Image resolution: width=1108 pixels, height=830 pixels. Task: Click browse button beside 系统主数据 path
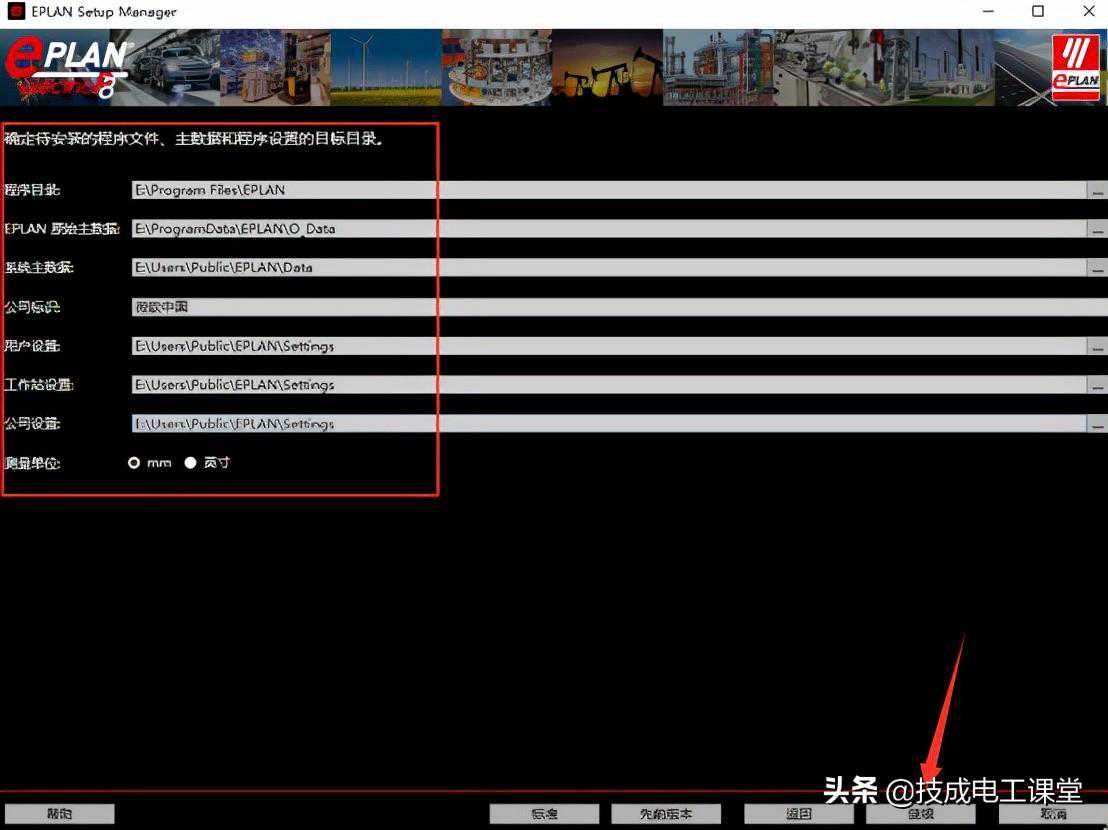1097,268
